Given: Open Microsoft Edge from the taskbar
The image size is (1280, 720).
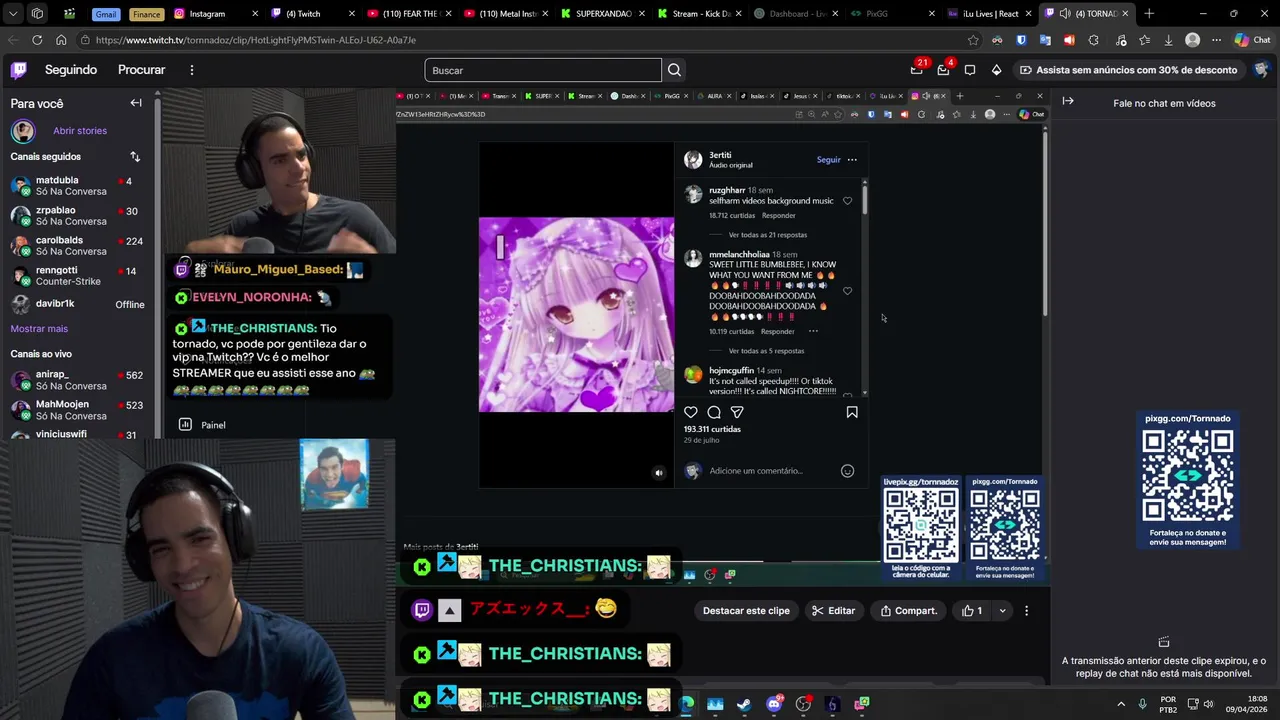Looking at the screenshot, I should pyautogui.click(x=686, y=704).
